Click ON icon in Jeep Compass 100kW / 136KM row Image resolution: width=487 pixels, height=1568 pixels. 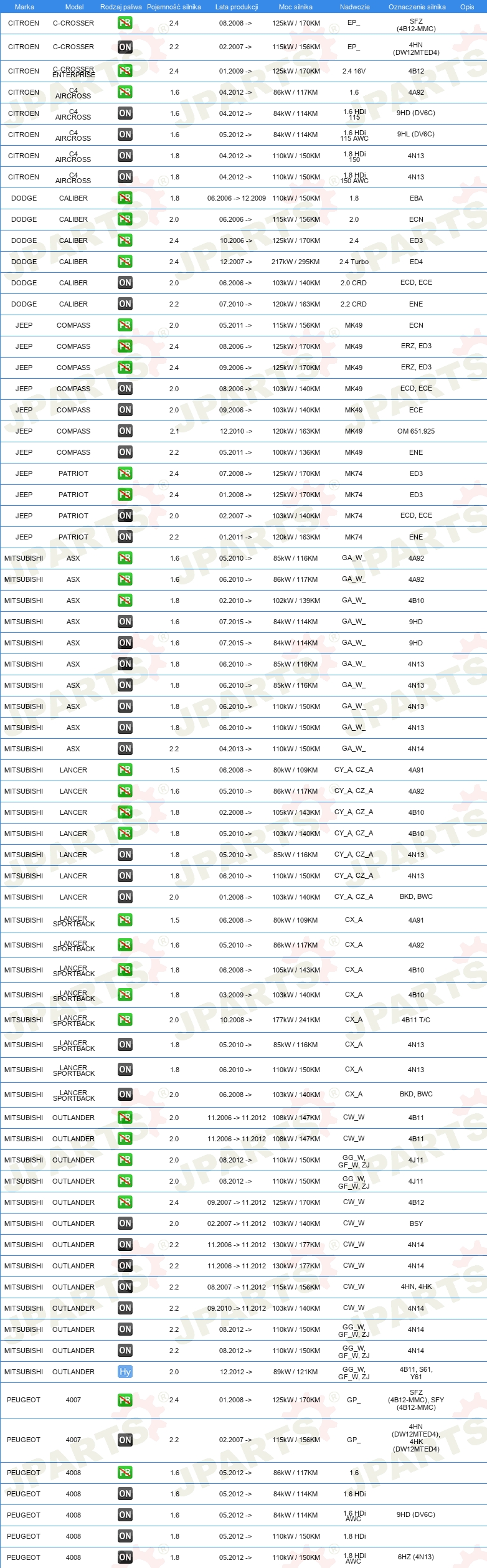(x=125, y=452)
